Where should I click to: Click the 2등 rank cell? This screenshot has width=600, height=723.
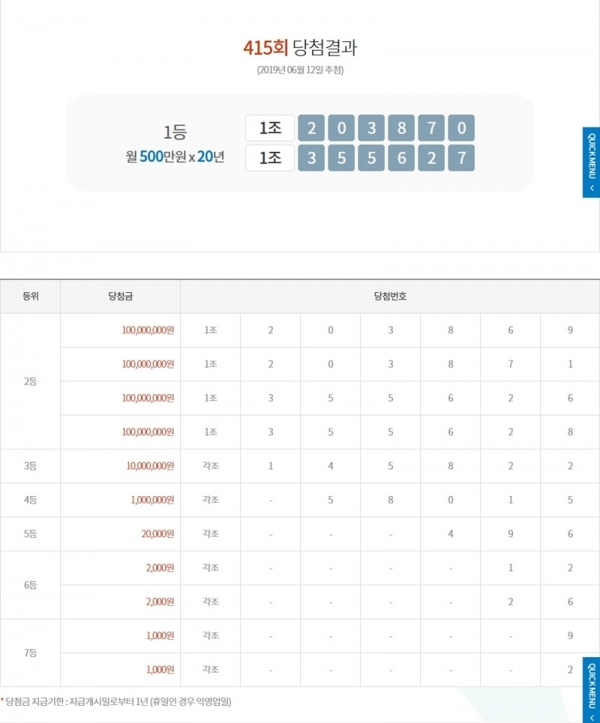click(30, 381)
